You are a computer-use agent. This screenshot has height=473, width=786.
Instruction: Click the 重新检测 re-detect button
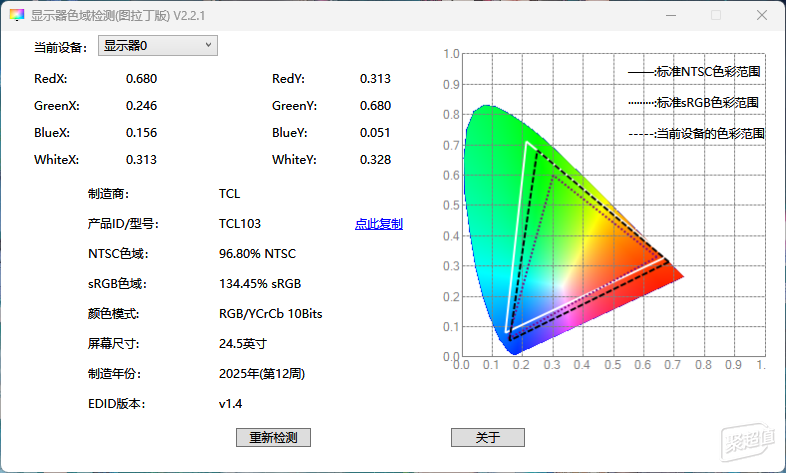[x=273, y=437]
